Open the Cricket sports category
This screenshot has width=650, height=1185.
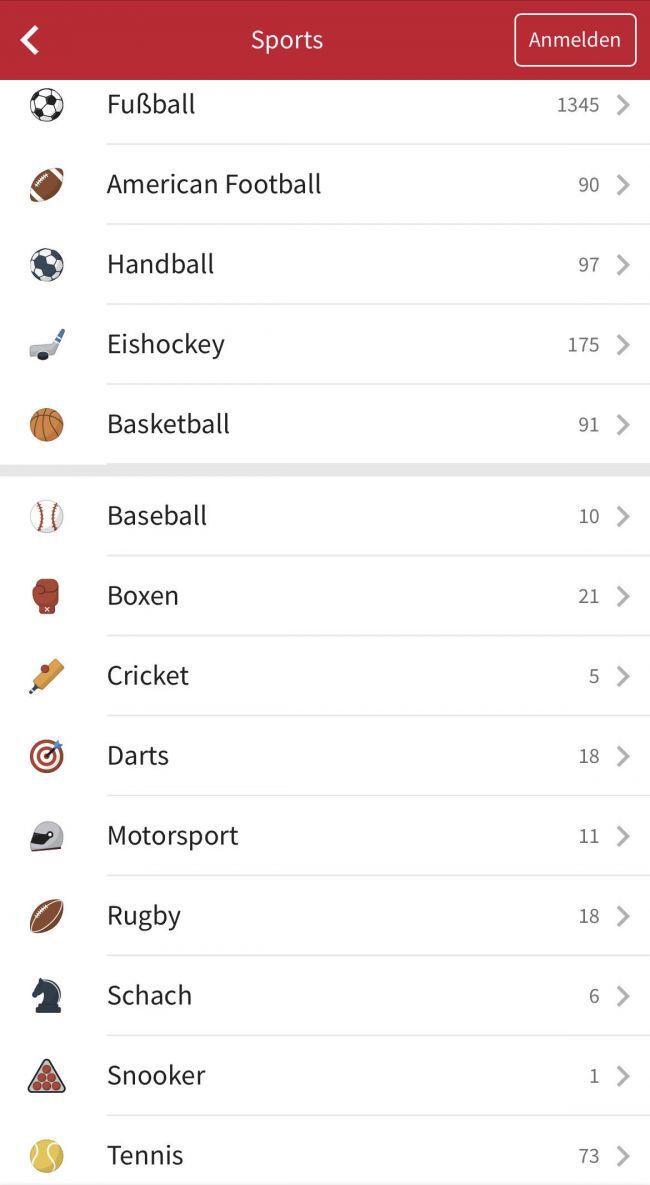[148, 676]
